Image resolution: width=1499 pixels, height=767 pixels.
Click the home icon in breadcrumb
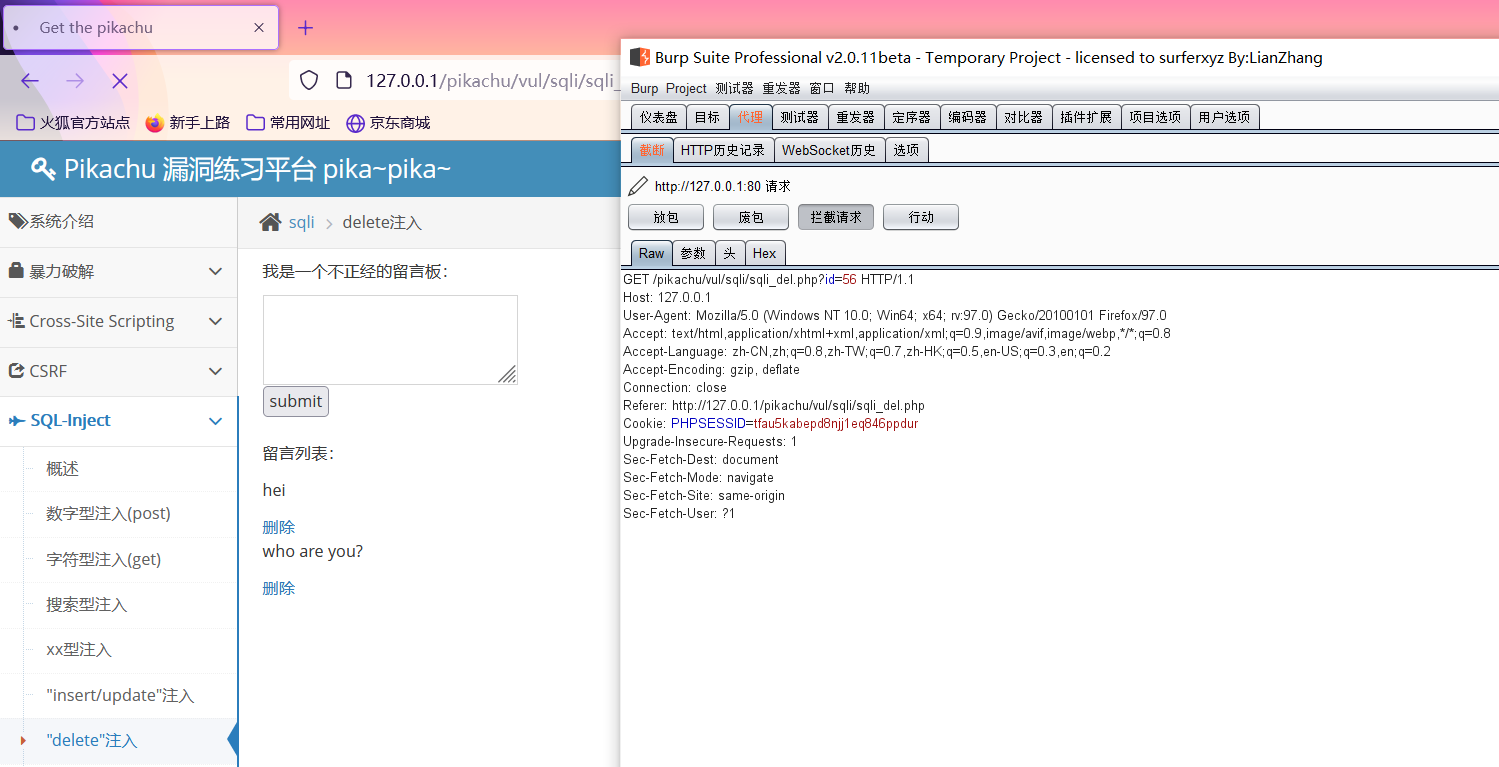pos(270,222)
